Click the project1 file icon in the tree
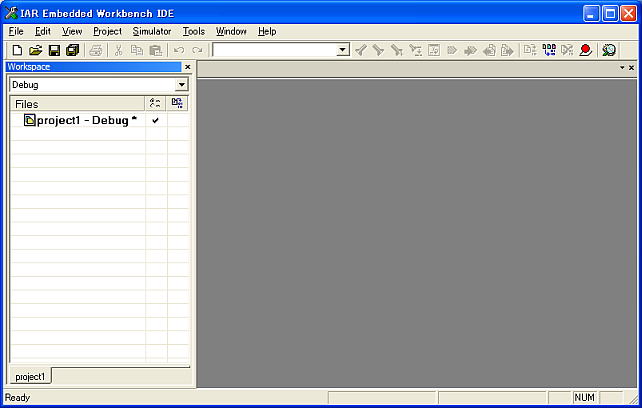 [x=29, y=120]
